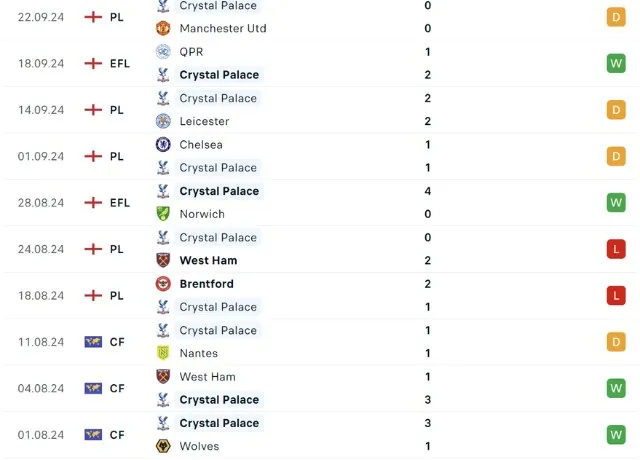This screenshot has height=460, width=640.
Task: Select the 14.09.24 match date
Action: [x=41, y=110]
